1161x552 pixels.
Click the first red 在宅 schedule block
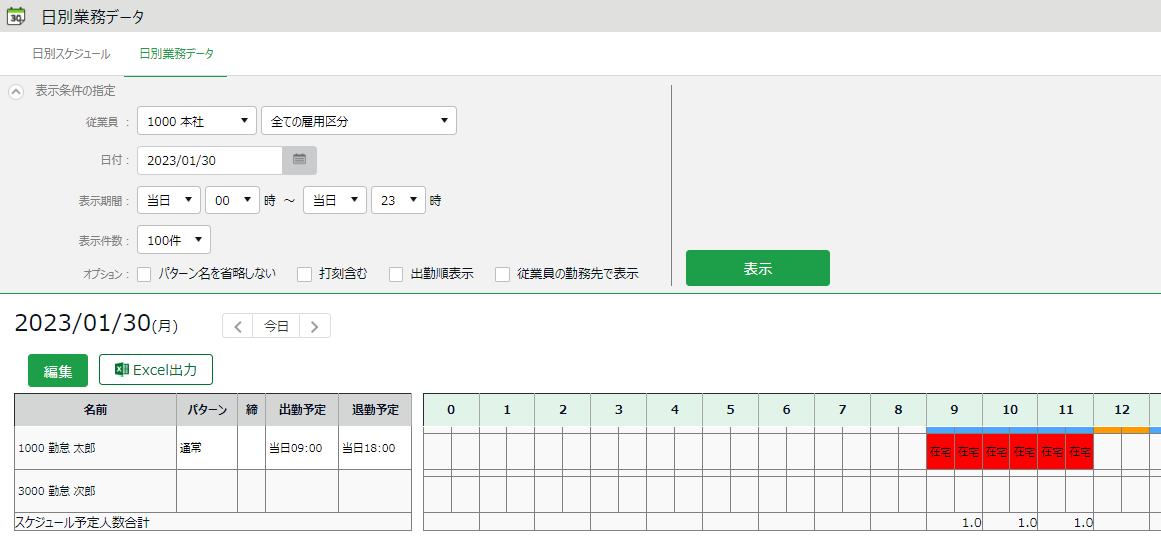click(940, 452)
